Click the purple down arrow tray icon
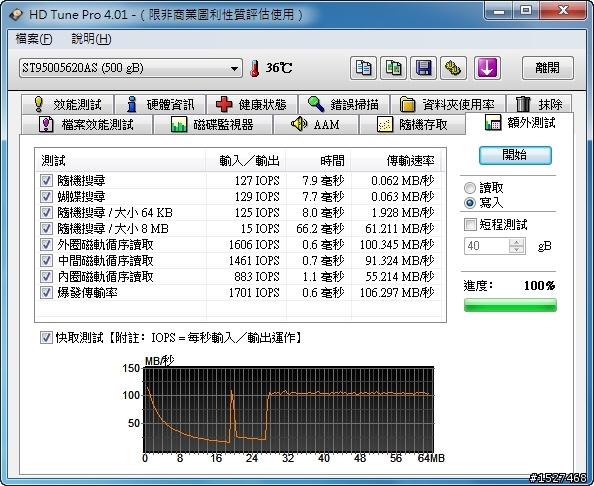The image size is (594, 486). (487, 68)
